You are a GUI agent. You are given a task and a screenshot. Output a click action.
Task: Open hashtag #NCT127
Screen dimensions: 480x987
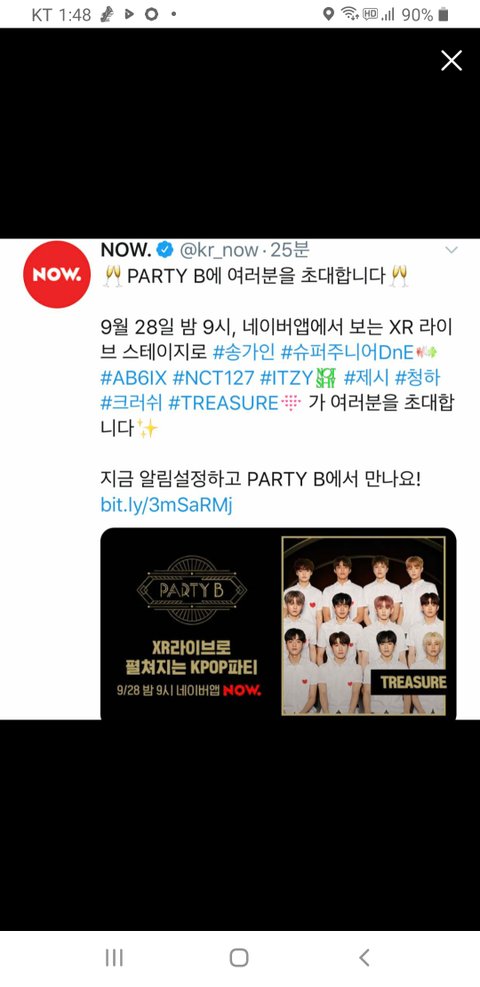213,378
